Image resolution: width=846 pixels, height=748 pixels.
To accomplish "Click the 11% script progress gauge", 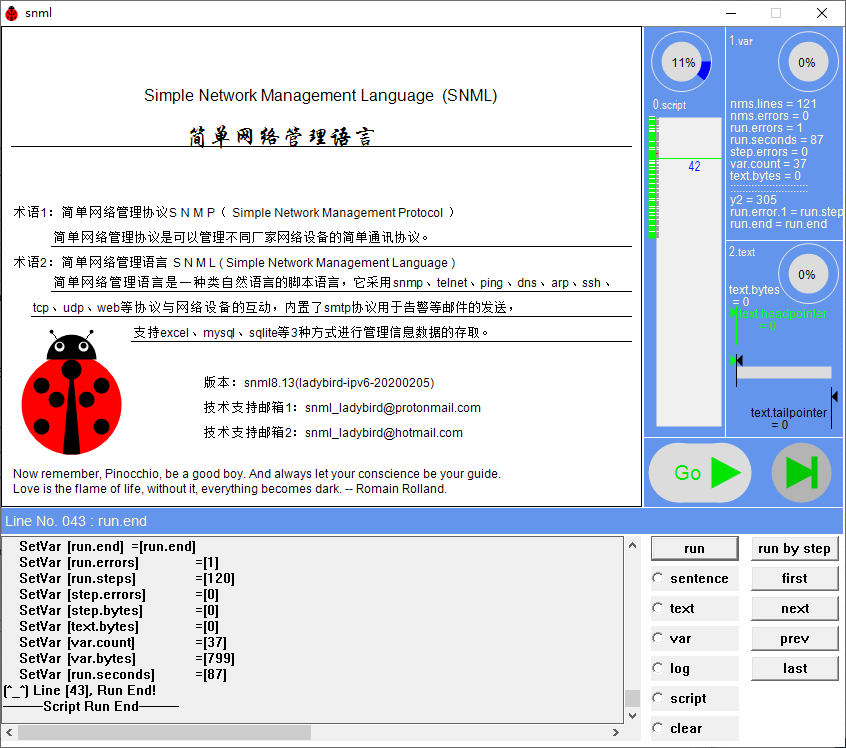I will pos(683,63).
